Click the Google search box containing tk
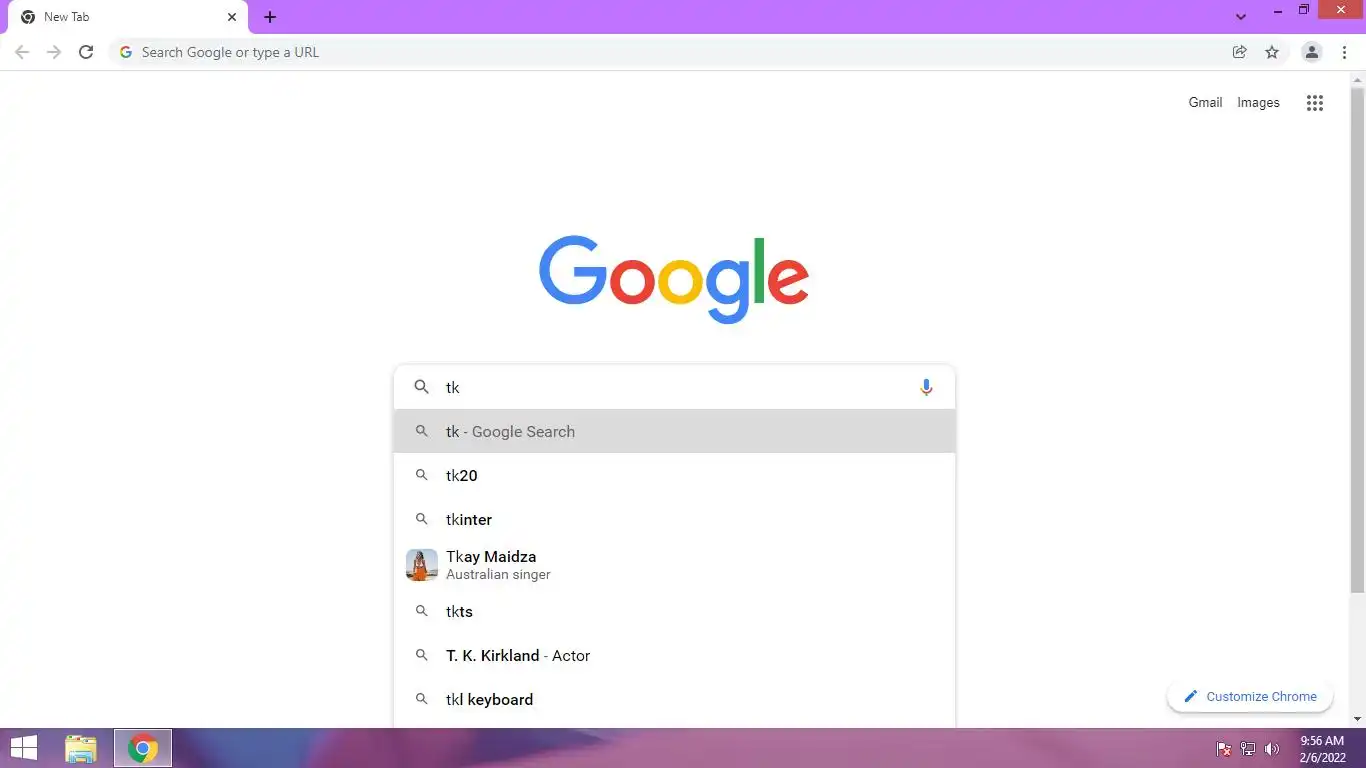 tap(675, 387)
